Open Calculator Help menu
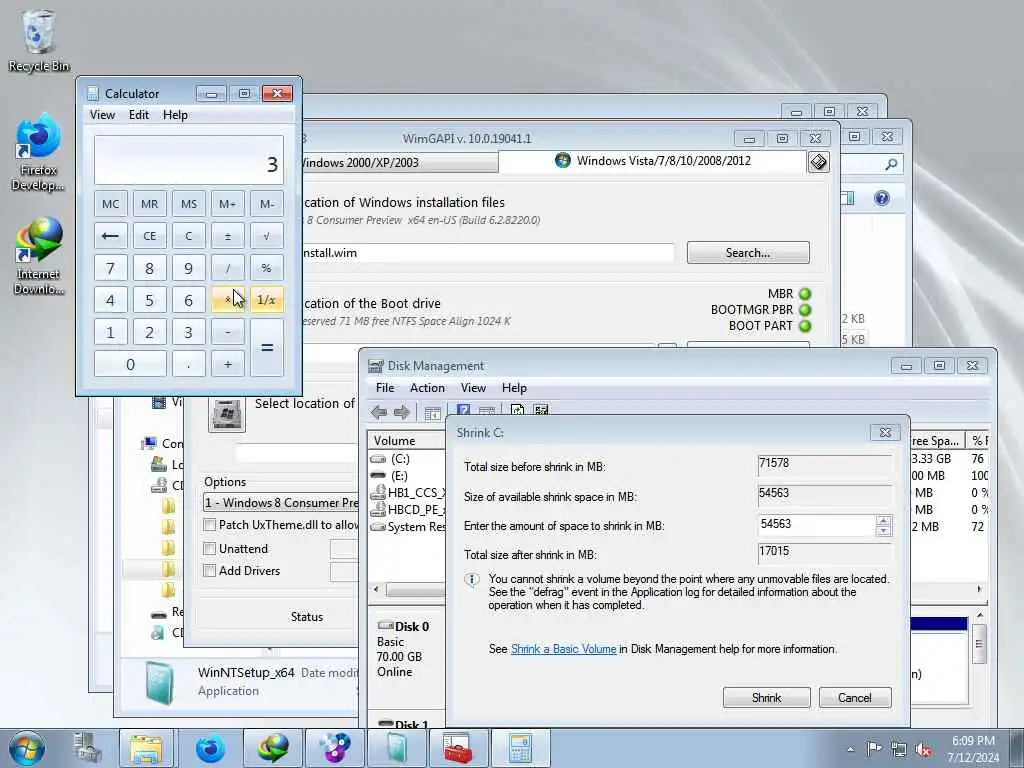 (175, 115)
